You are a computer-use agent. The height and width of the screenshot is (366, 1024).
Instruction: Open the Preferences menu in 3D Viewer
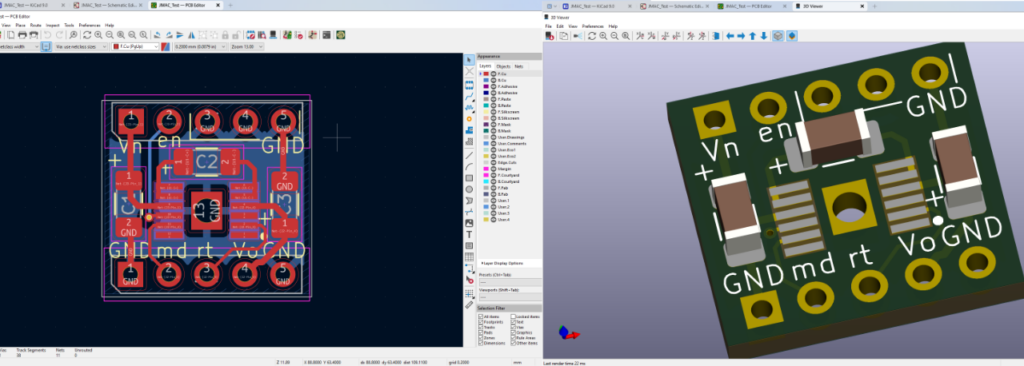tap(592, 26)
